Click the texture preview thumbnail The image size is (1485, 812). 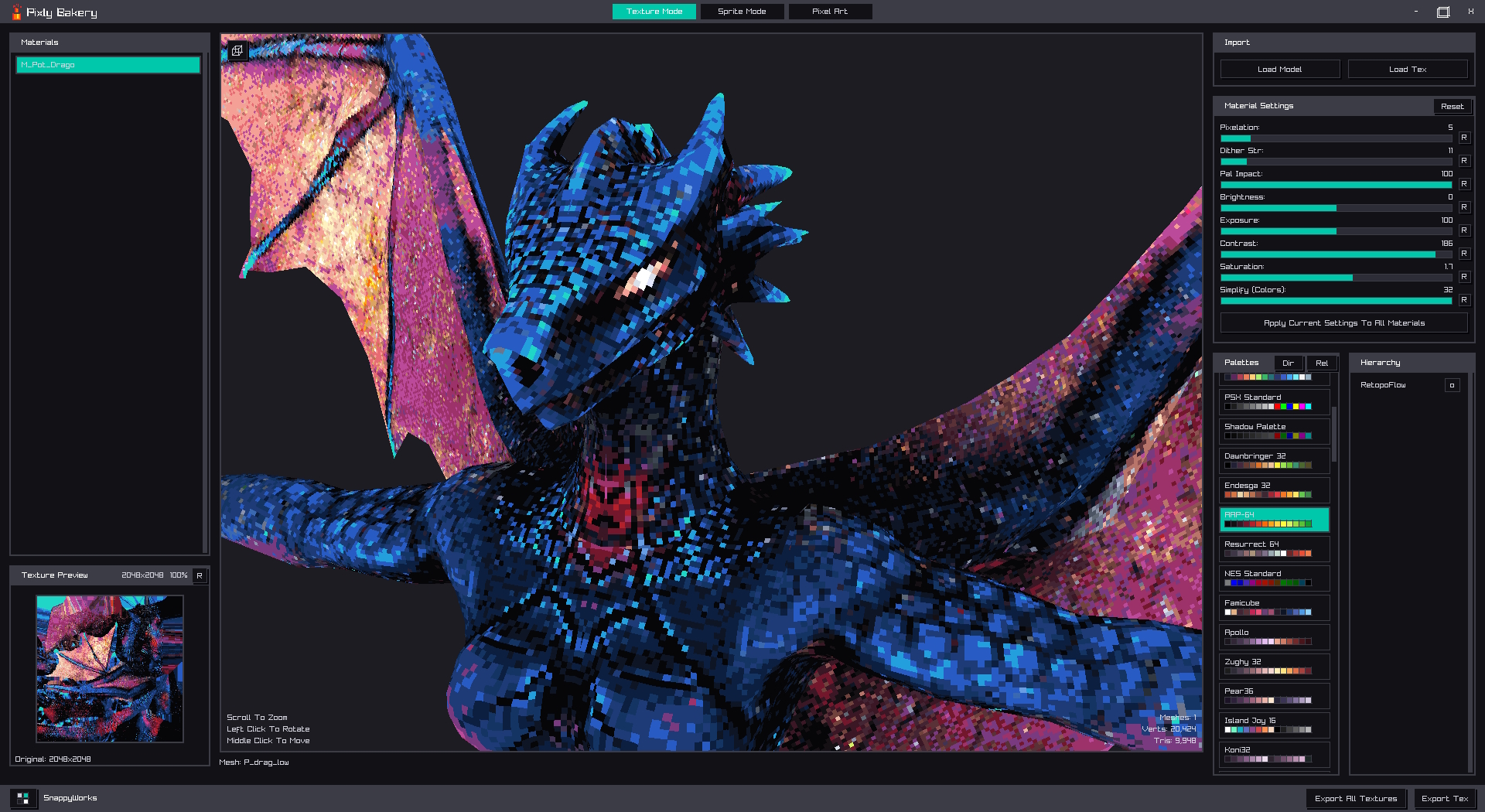(110, 669)
